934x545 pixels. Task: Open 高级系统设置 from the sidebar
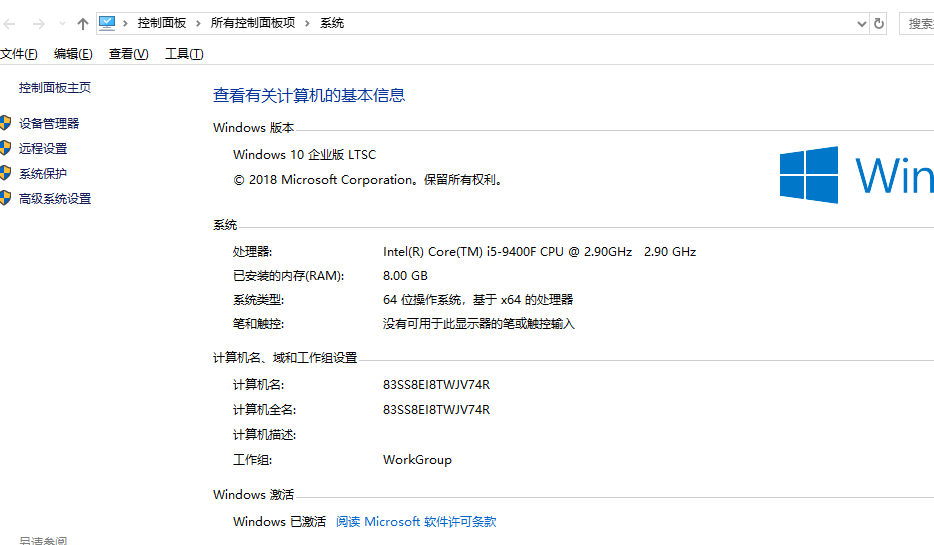[55, 199]
